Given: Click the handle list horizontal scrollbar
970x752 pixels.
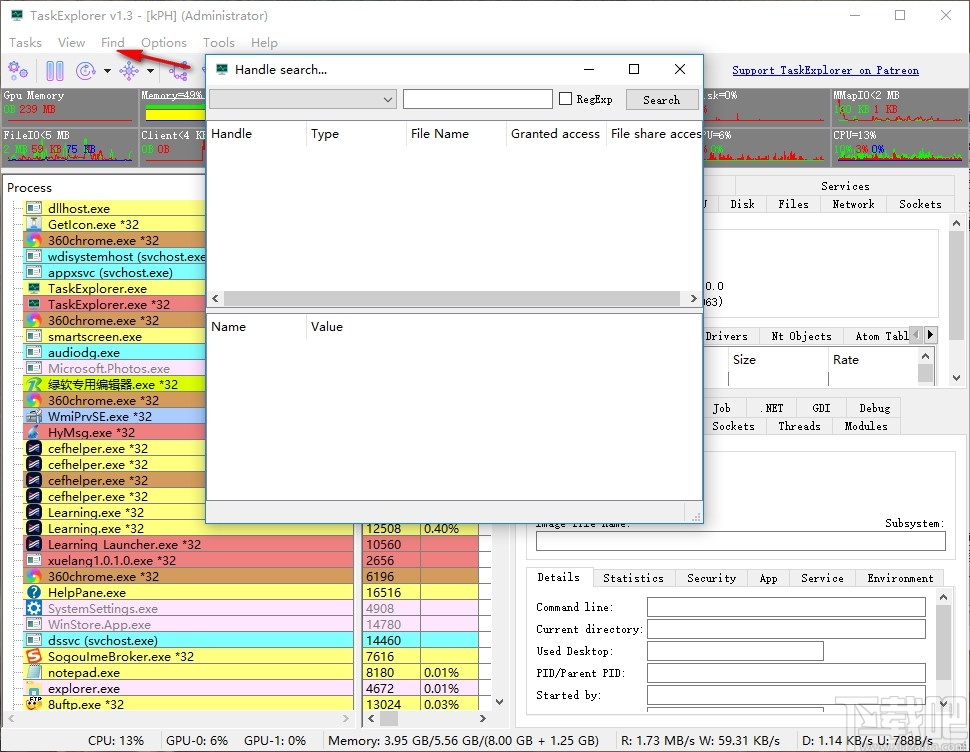Looking at the screenshot, I should 452,299.
